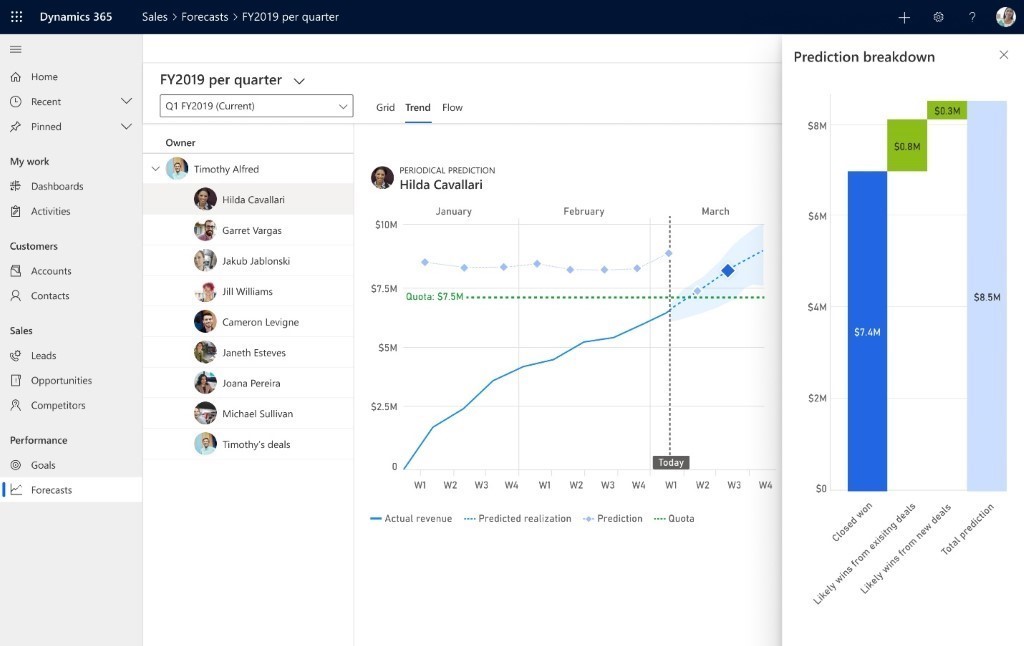The image size is (1024, 646).
Task: View the Competitors section
Action: [x=62, y=405]
